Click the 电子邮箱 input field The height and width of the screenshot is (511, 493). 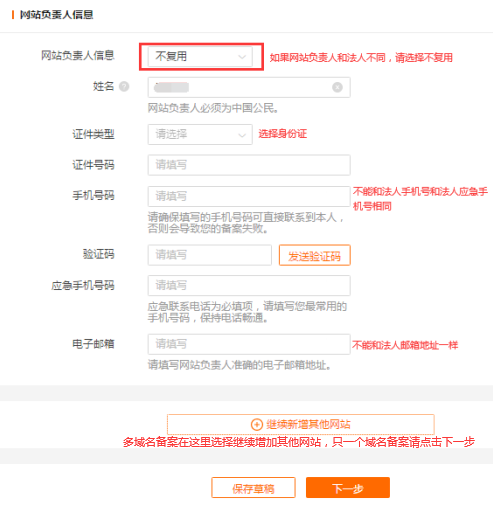pyautogui.click(x=249, y=344)
